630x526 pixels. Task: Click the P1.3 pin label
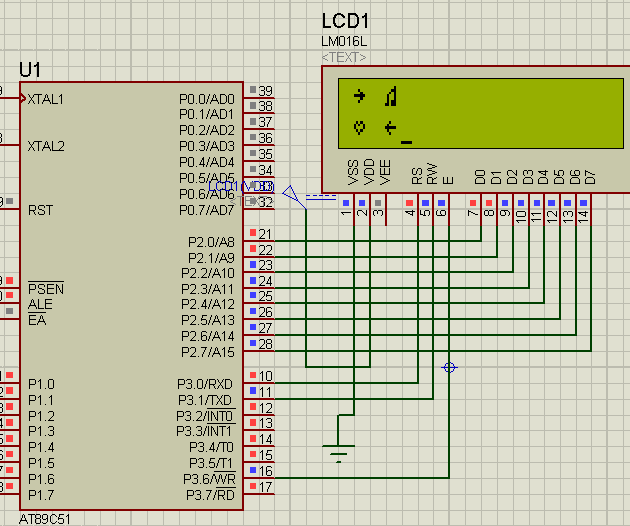(x=41, y=431)
